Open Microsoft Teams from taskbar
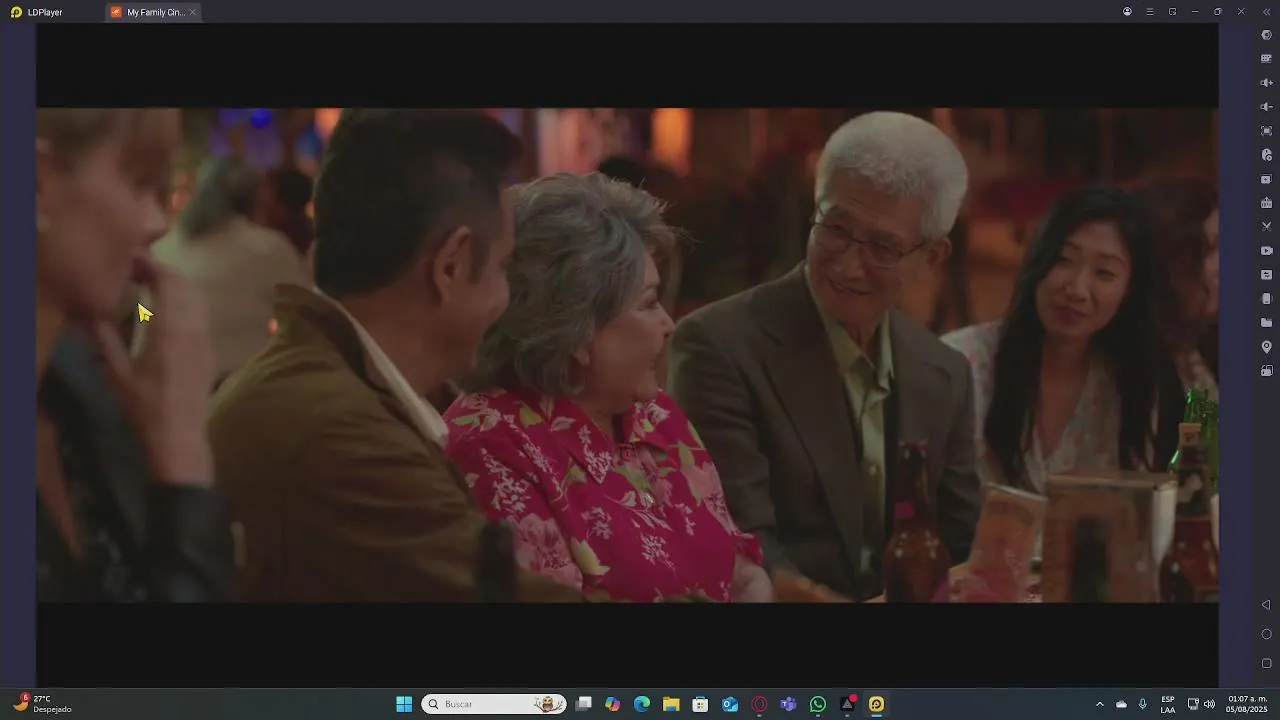This screenshot has height=720, width=1280. [788, 704]
